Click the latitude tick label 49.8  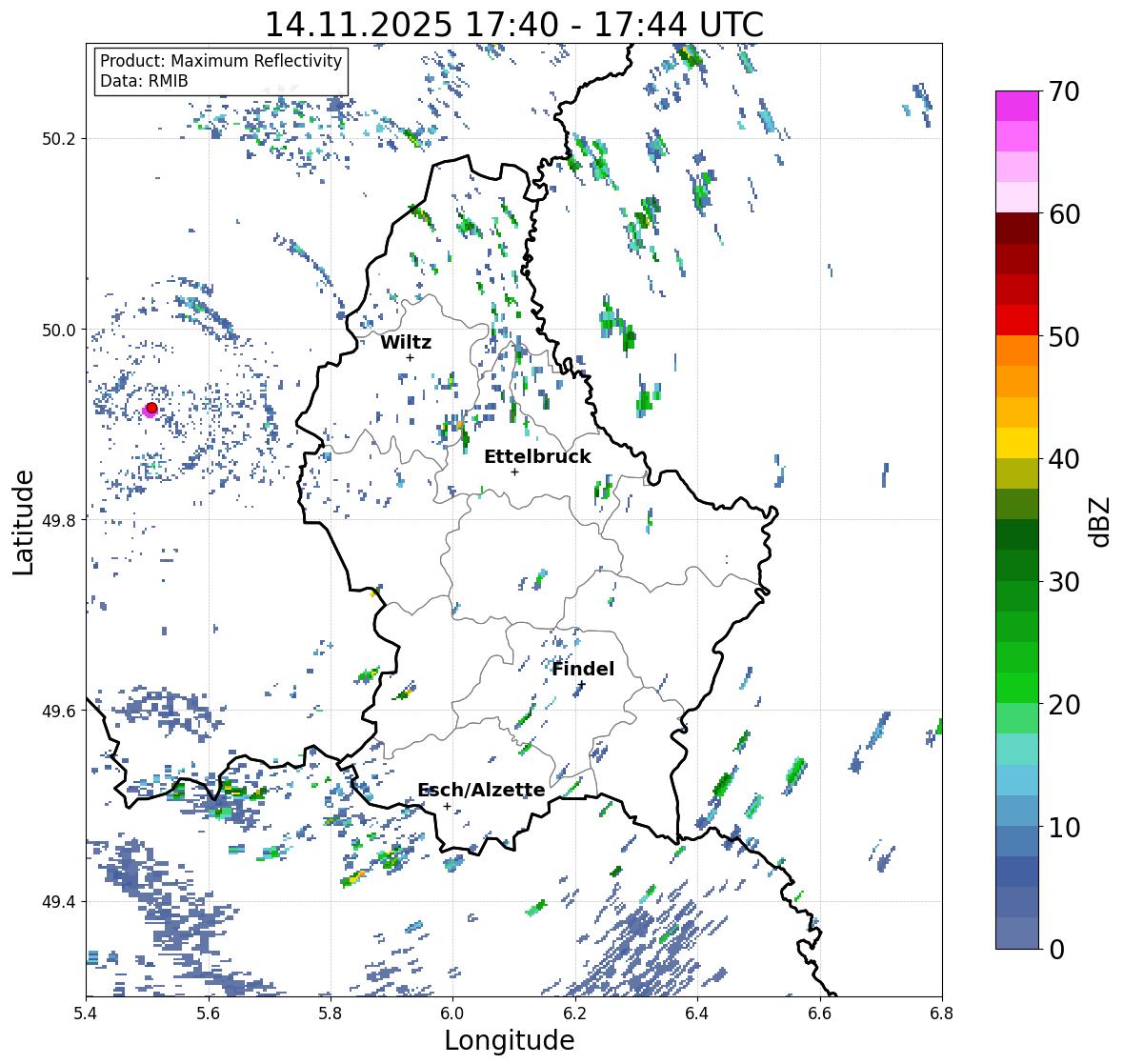(x=59, y=520)
